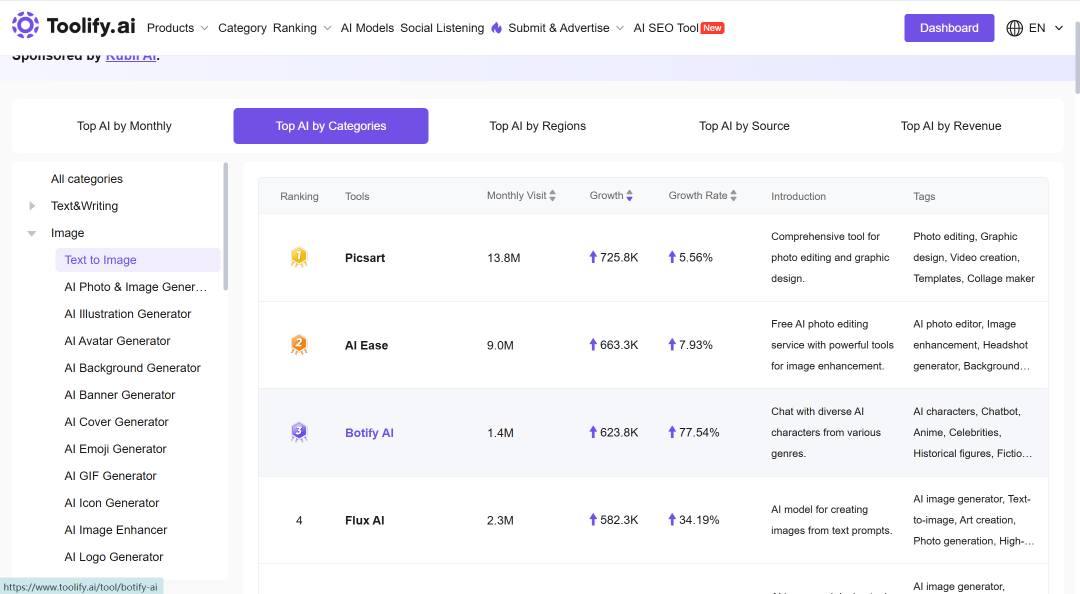
Task: Select AI Logo Generator category
Action: pyautogui.click(x=114, y=557)
